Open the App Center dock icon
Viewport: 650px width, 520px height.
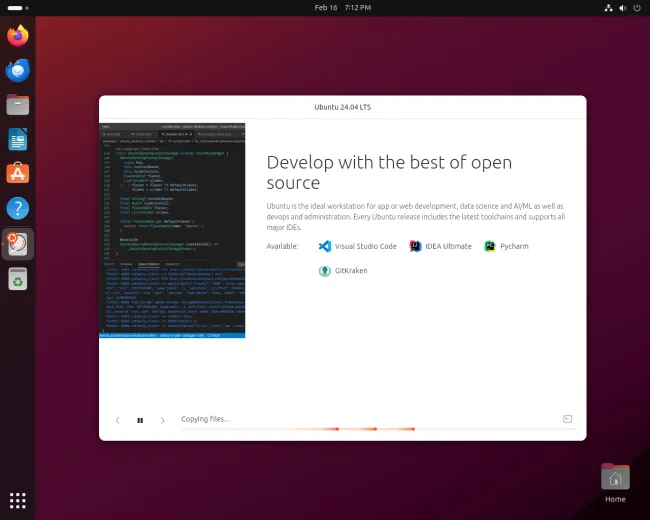tap(18, 174)
